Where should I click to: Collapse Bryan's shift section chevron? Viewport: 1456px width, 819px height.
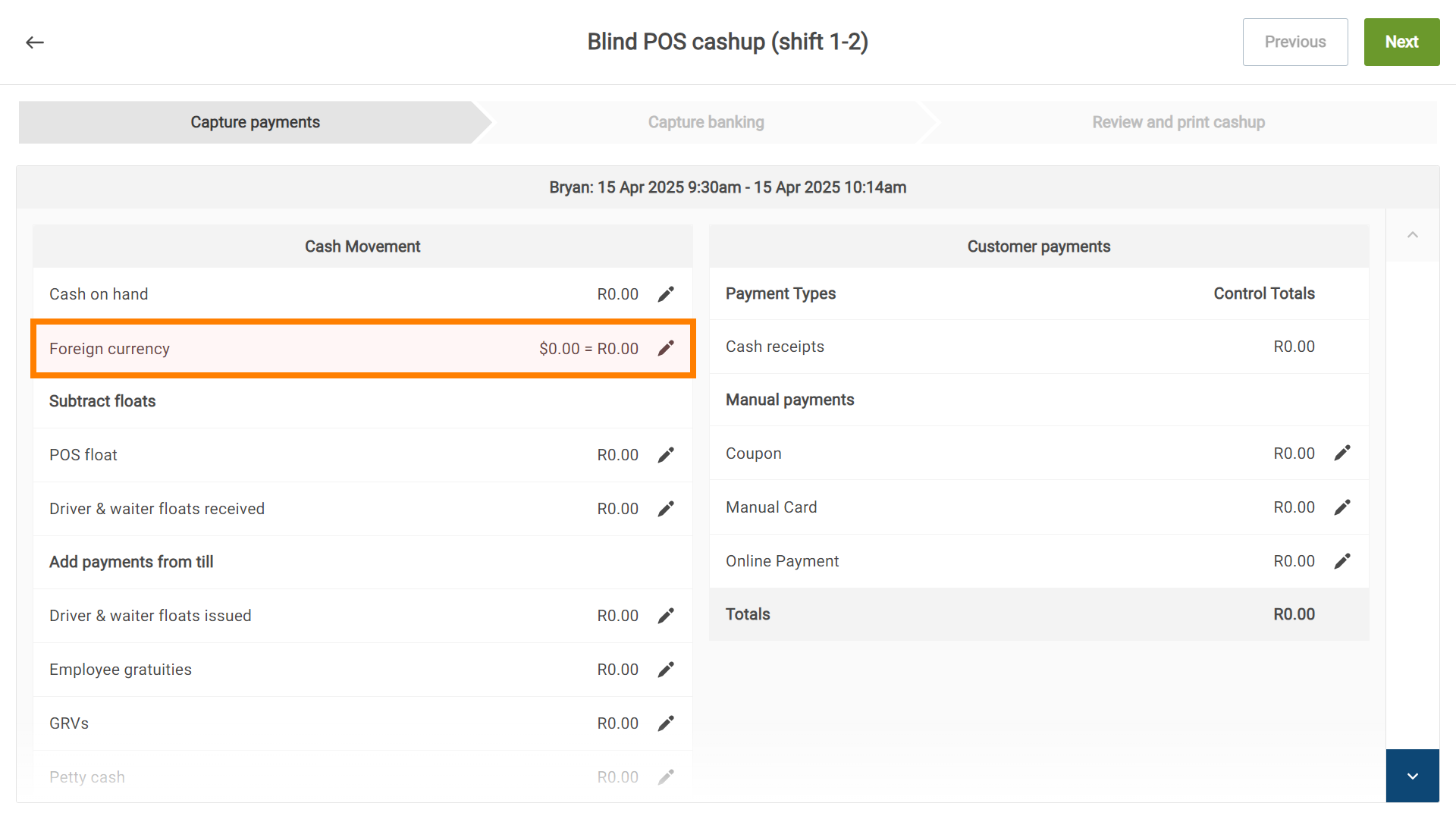tap(1413, 235)
